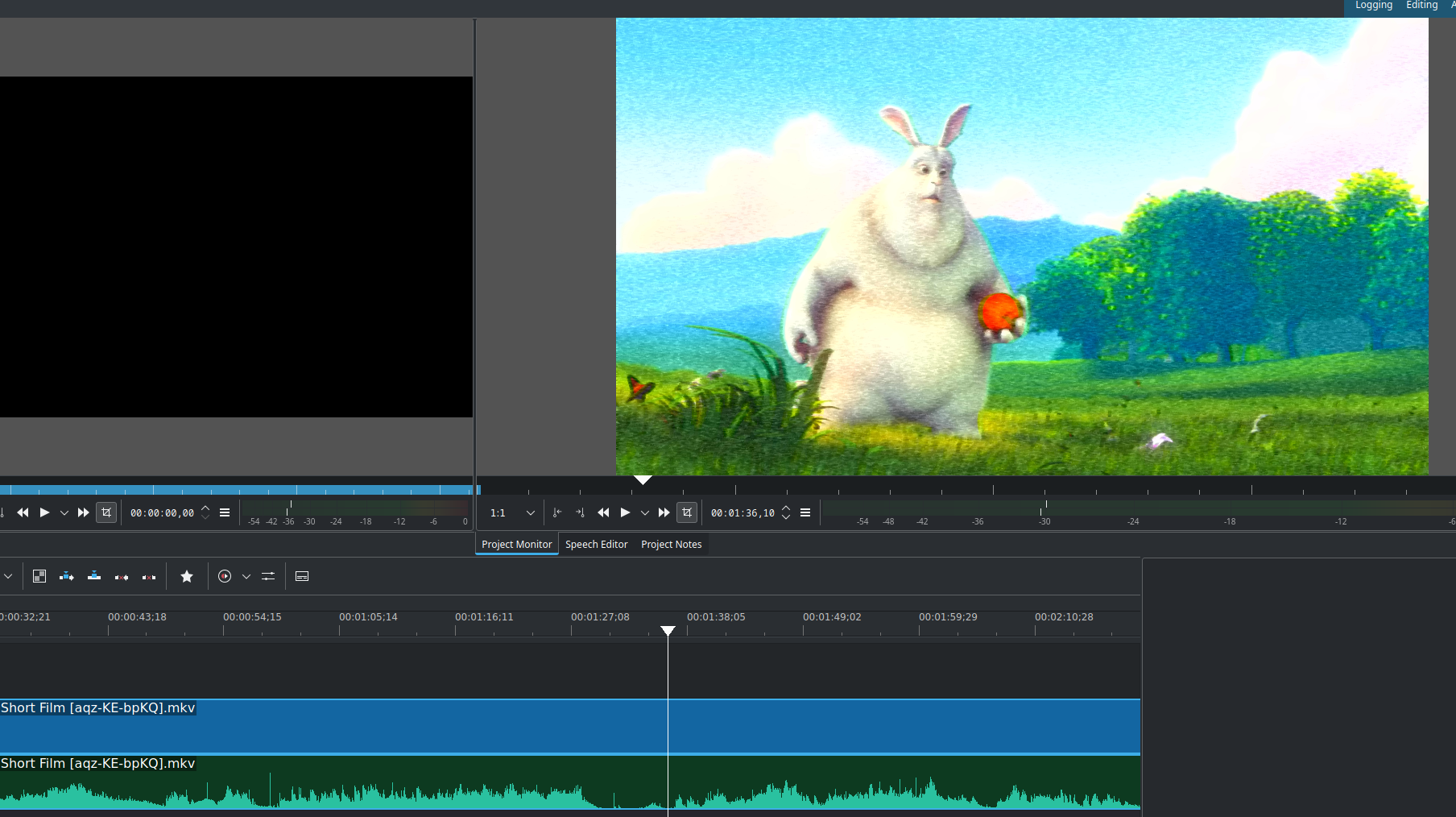Toggle zone crop button in clip monitor
This screenshot has width=1456, height=817.
[106, 512]
